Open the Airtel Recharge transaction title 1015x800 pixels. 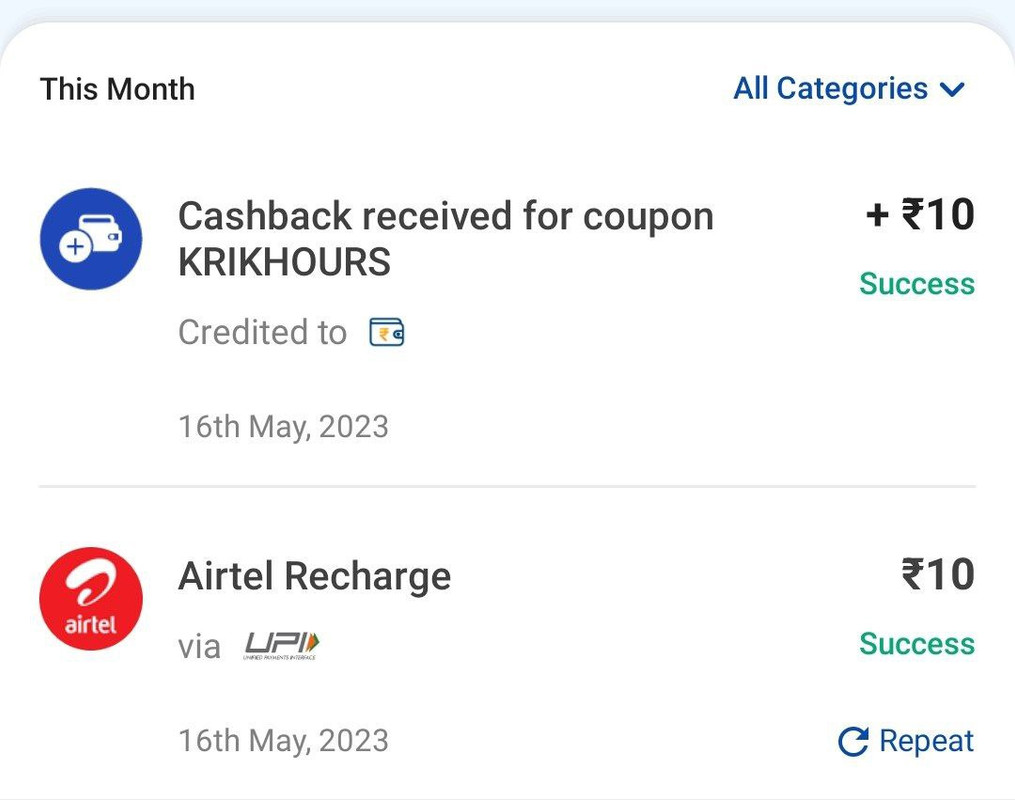point(315,576)
